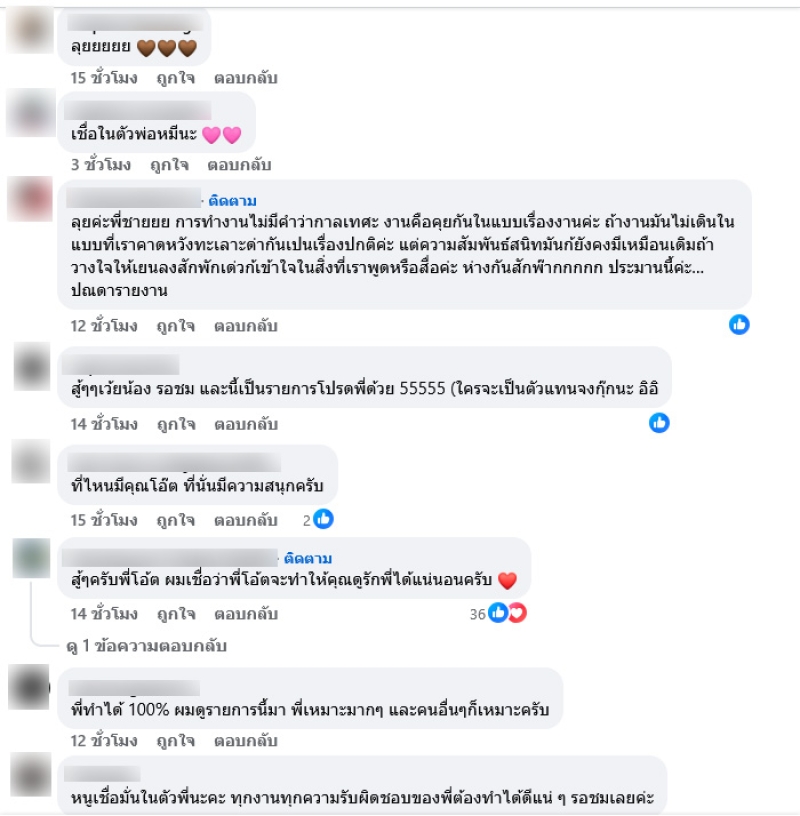The width and height of the screenshot is (800, 816).
Task: Expand ดู 1 ข้อความตอบกลับ replies thread
Action: (x=147, y=646)
